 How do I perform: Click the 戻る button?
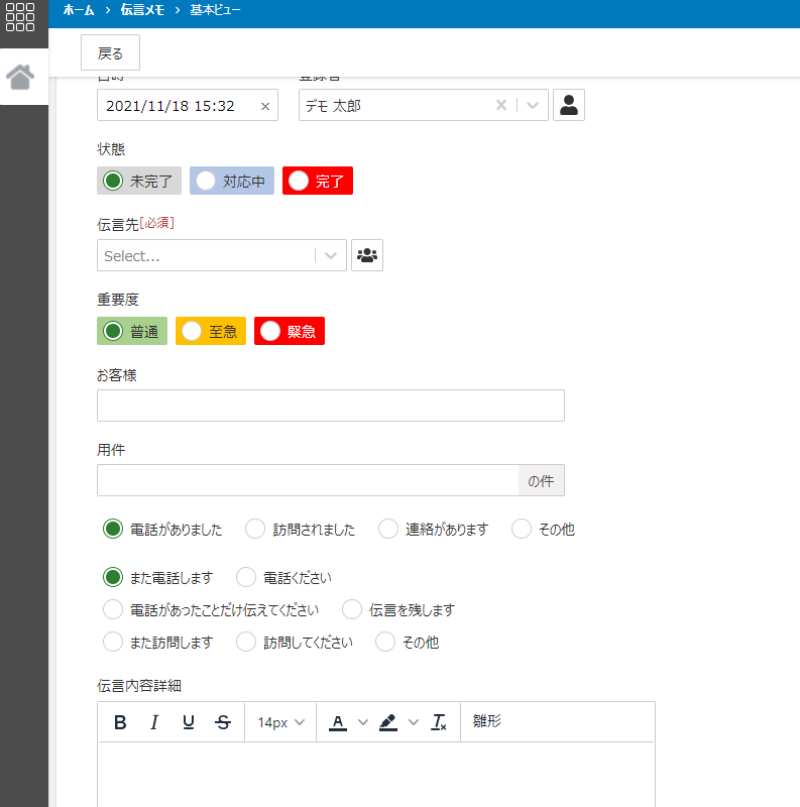pyautogui.click(x=110, y=53)
